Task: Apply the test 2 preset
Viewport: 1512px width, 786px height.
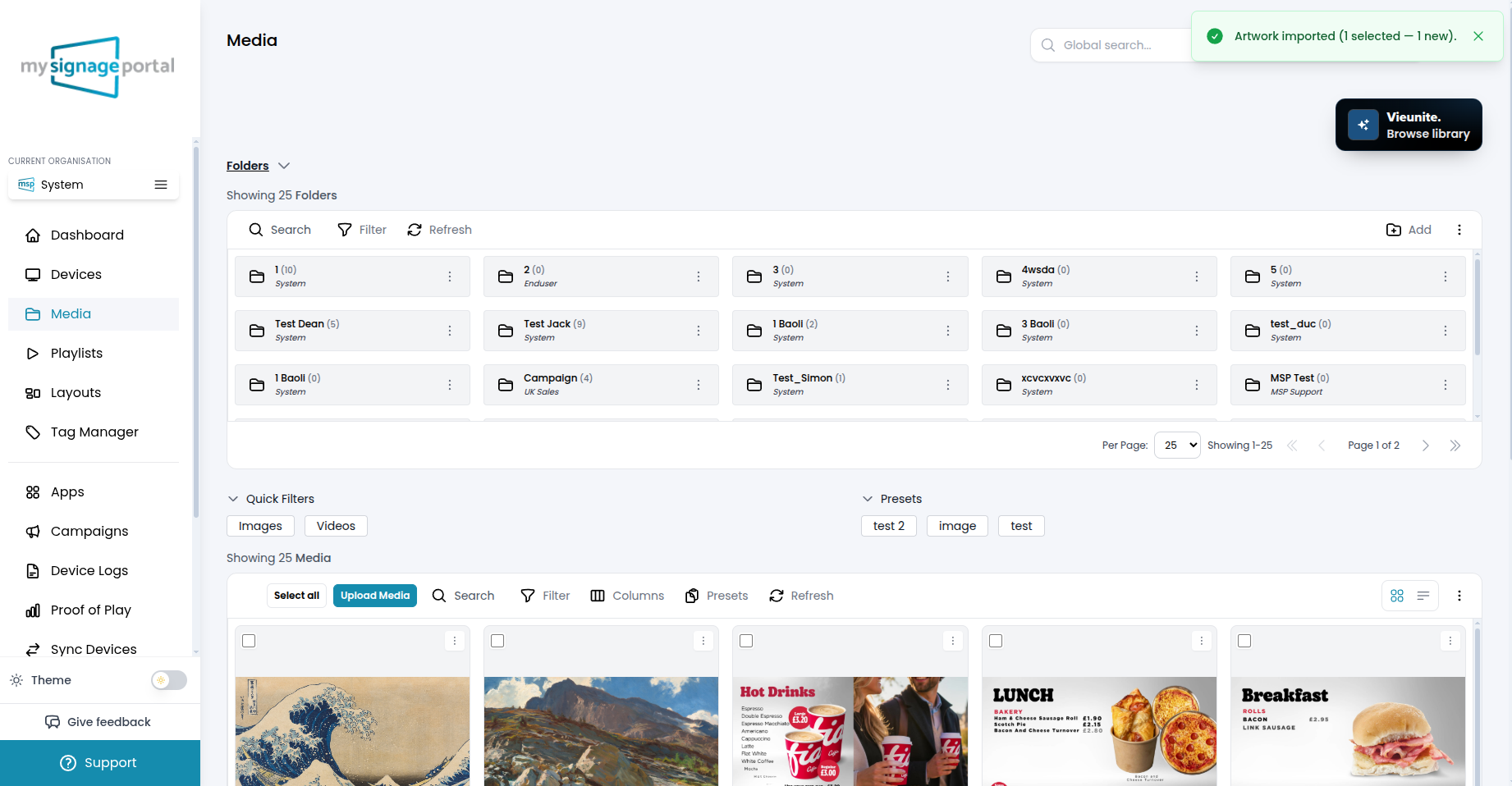Action: click(x=889, y=526)
